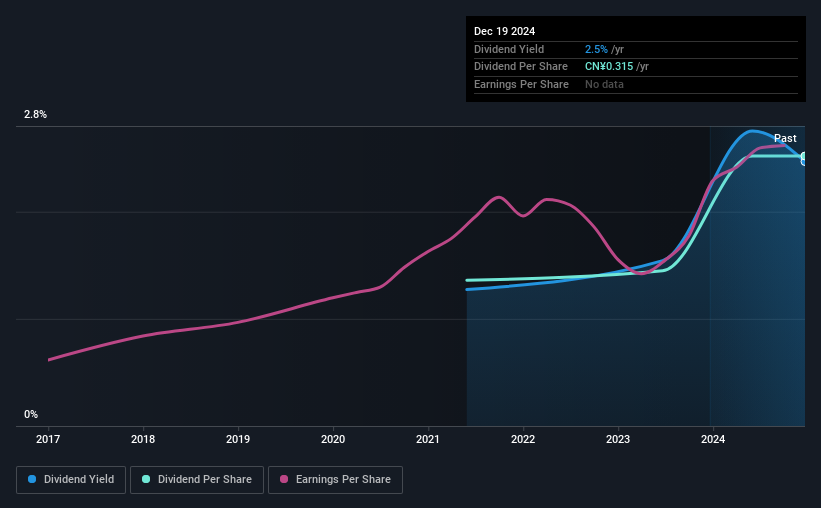Select the 2021 x-axis label

point(428,439)
